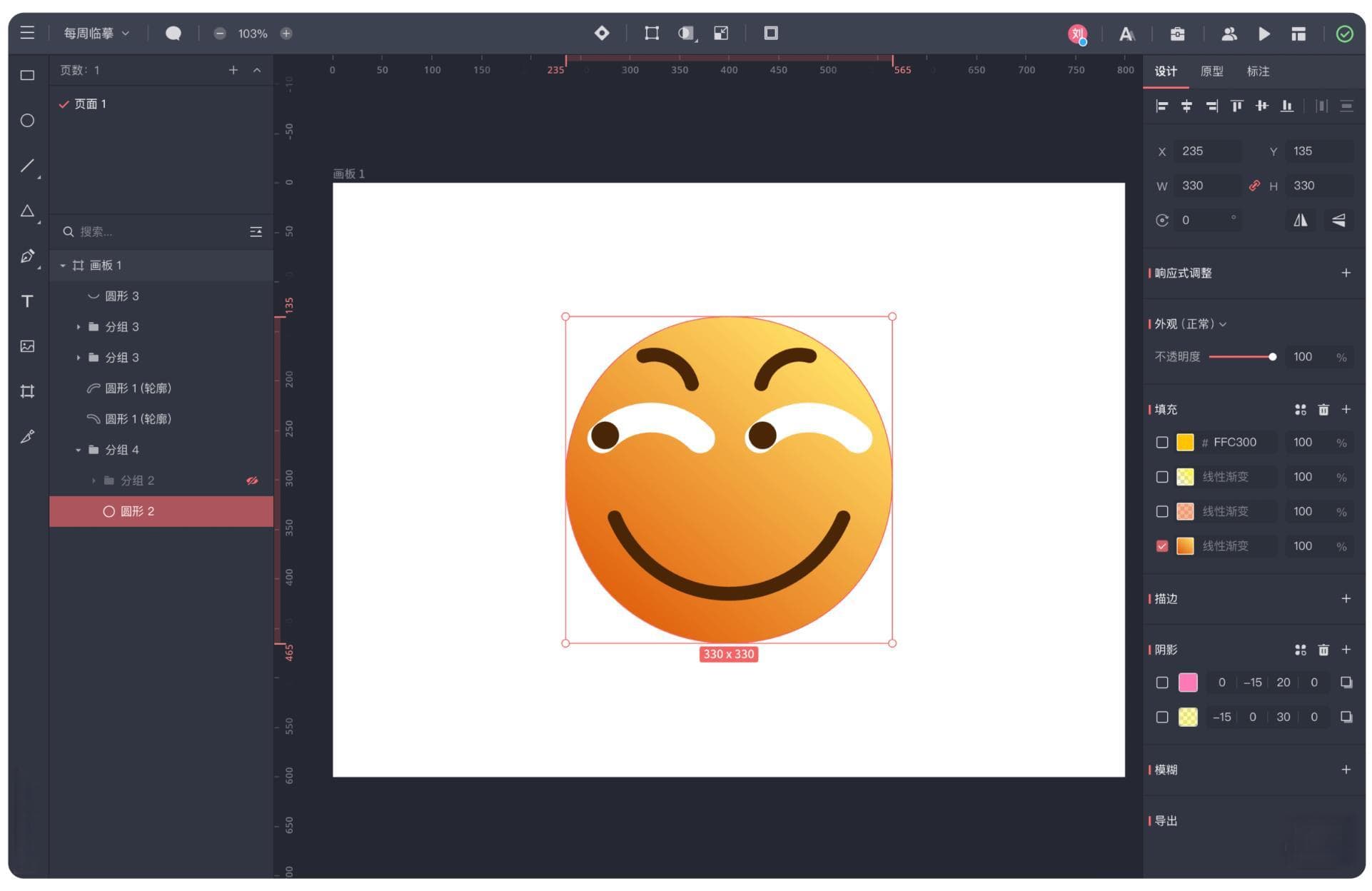Open the 每周临摹 project dropdown

96,34
